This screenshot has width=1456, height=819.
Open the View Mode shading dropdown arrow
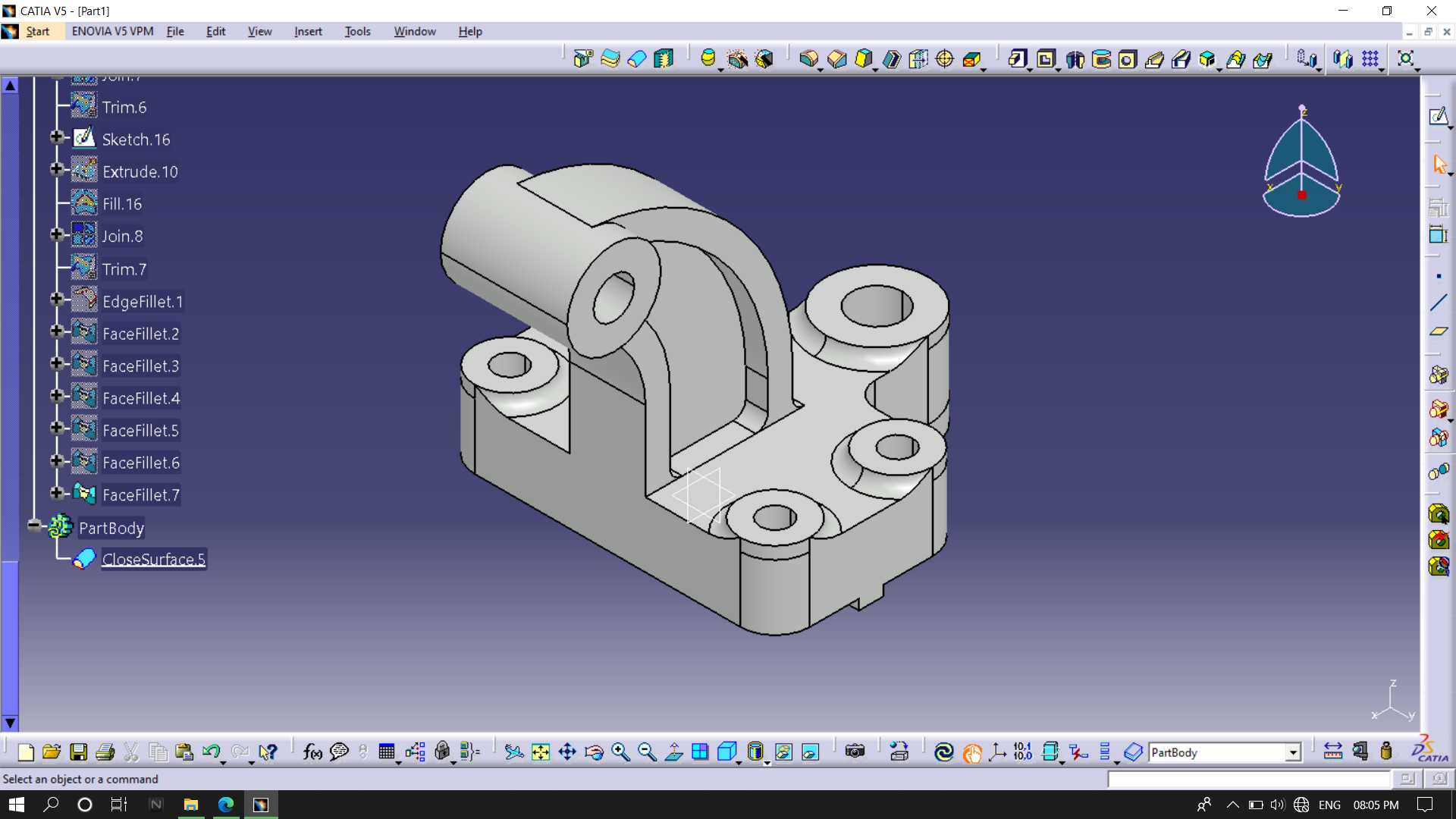[767, 762]
